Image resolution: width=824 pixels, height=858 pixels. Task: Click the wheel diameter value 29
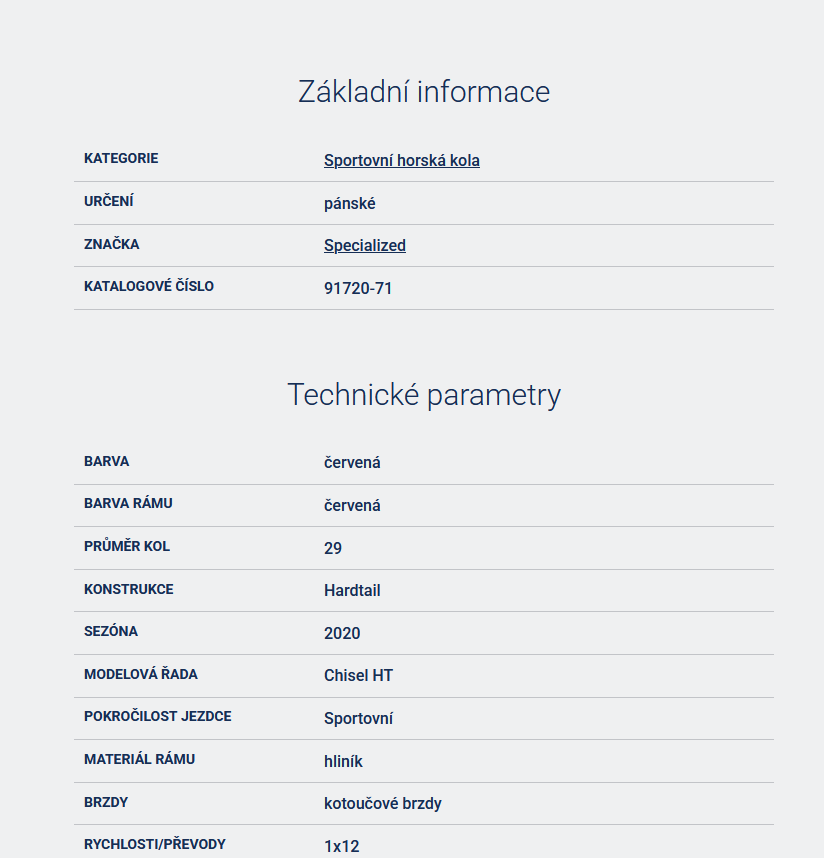click(333, 548)
